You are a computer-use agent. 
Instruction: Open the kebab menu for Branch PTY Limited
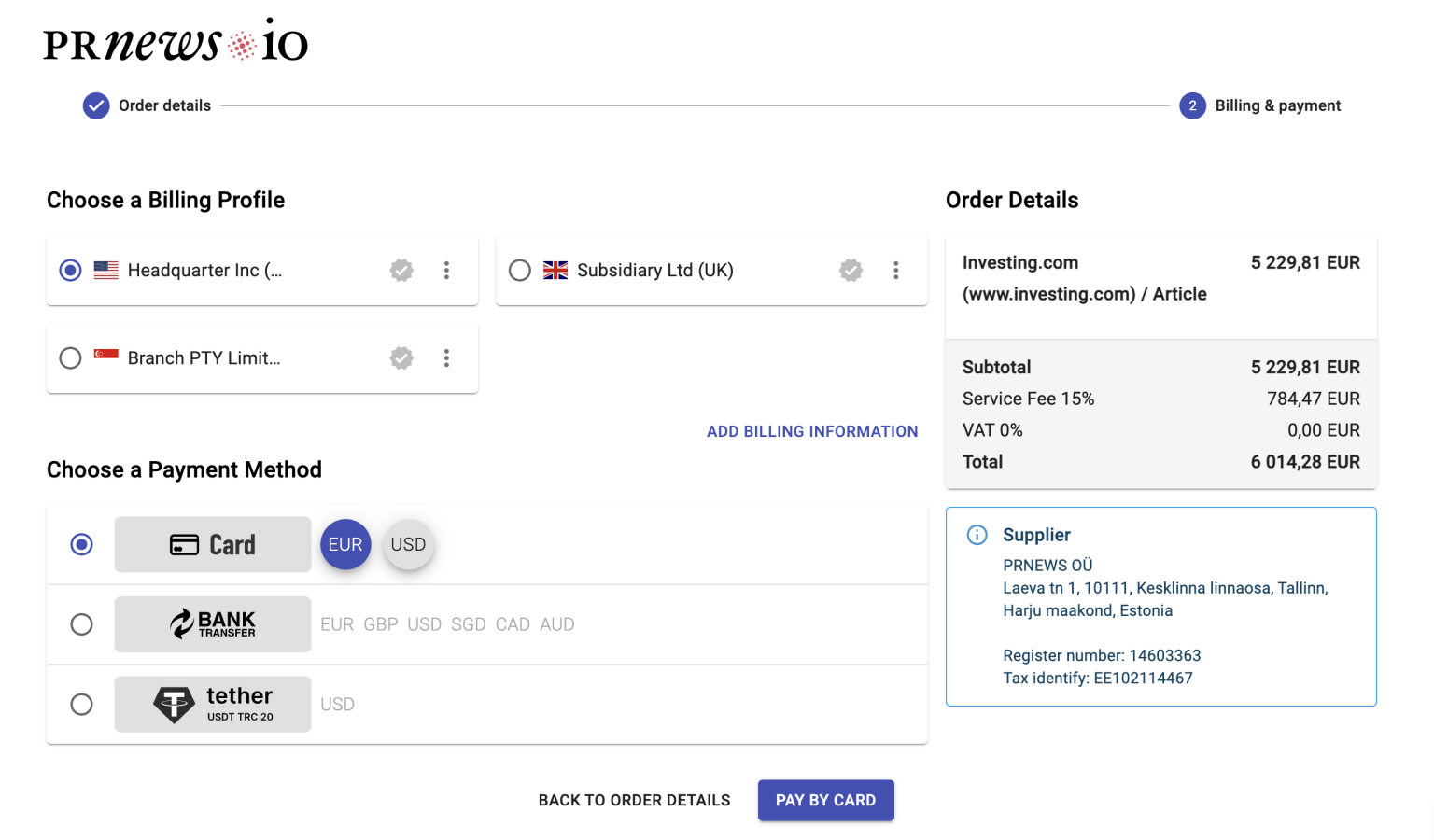click(x=446, y=357)
